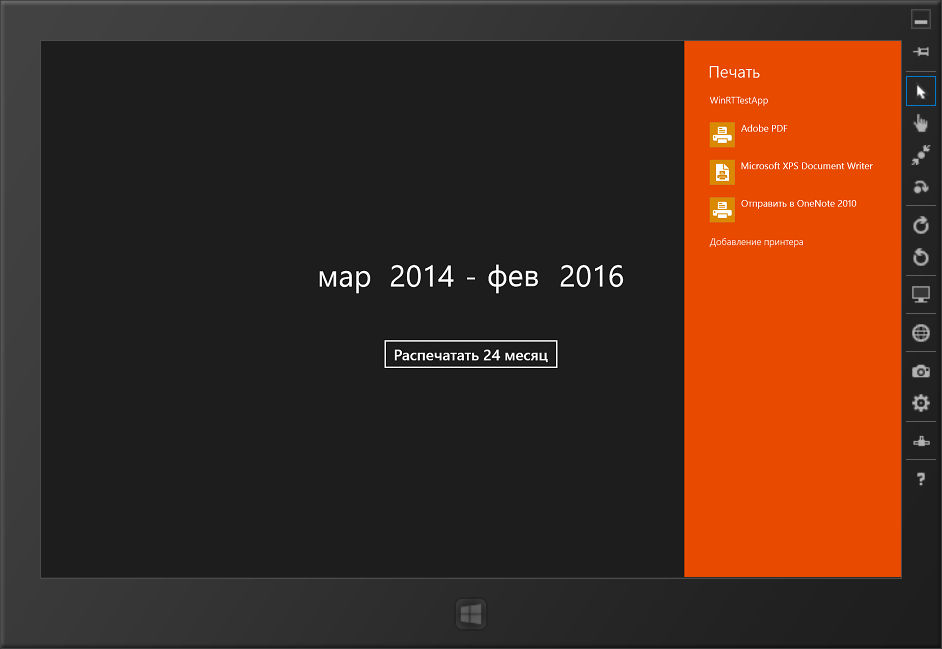Open screenshot settings gear icon

920,403
